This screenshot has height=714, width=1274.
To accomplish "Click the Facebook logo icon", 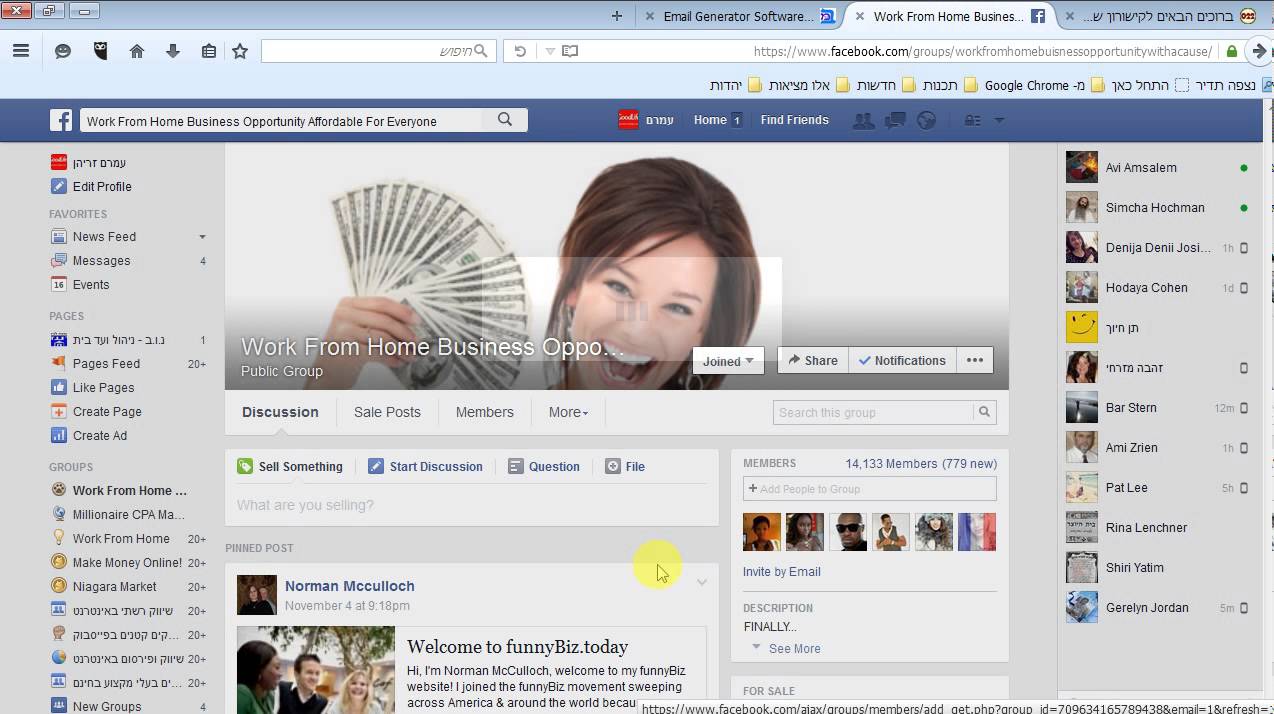I will pyautogui.click(x=62, y=120).
